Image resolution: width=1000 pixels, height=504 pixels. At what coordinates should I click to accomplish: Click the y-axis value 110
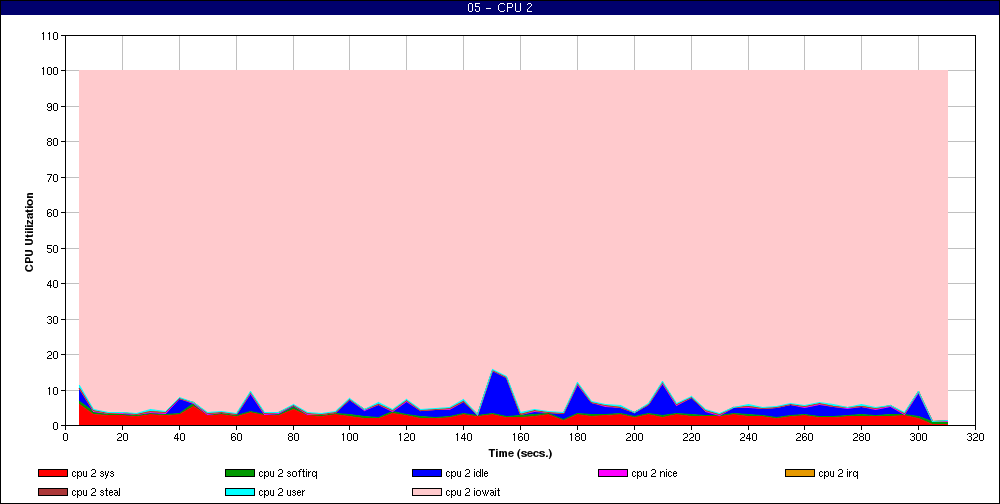point(50,36)
